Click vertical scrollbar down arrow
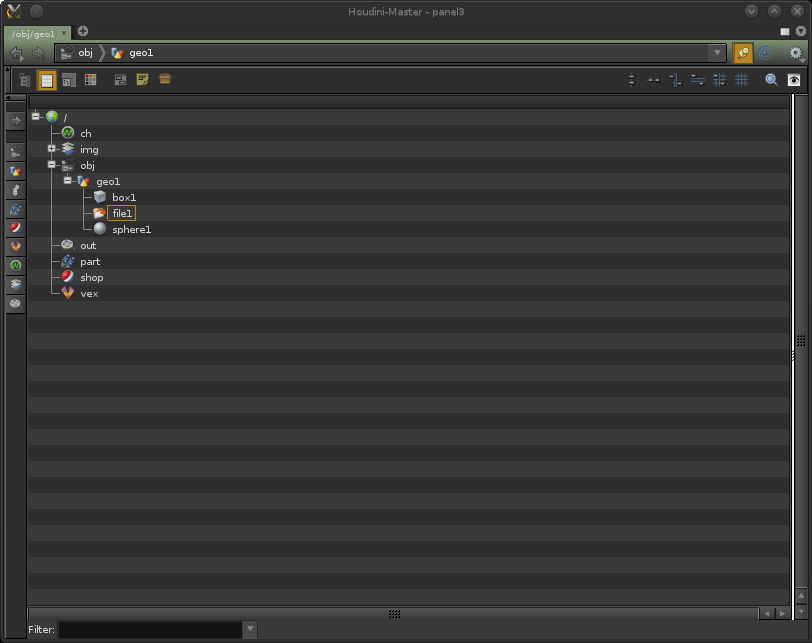Screen dimensions: 812x643 coord(801,611)
